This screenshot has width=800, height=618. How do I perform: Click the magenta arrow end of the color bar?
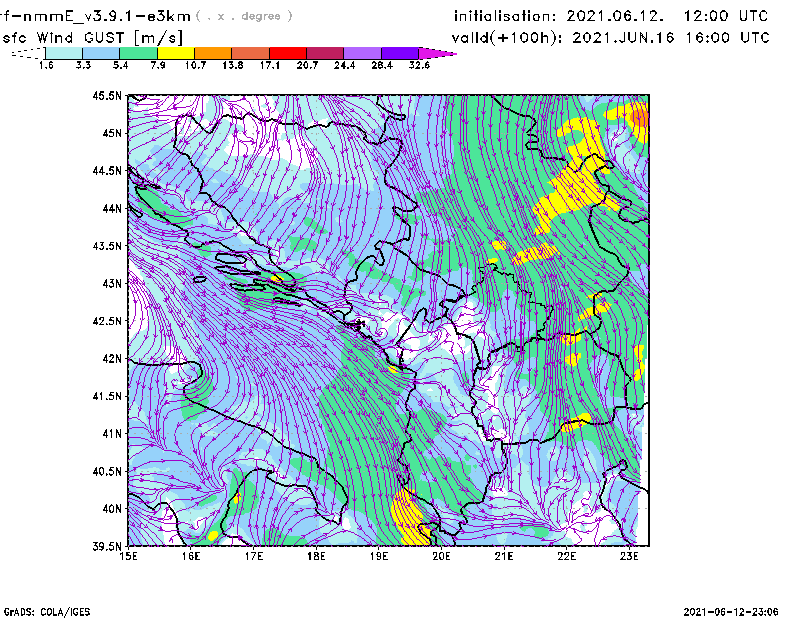437,53
